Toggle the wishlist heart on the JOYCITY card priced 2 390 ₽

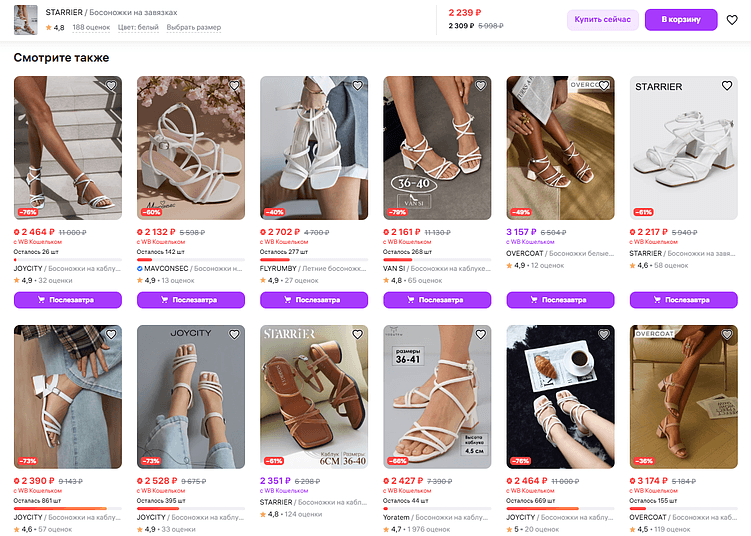(111, 335)
